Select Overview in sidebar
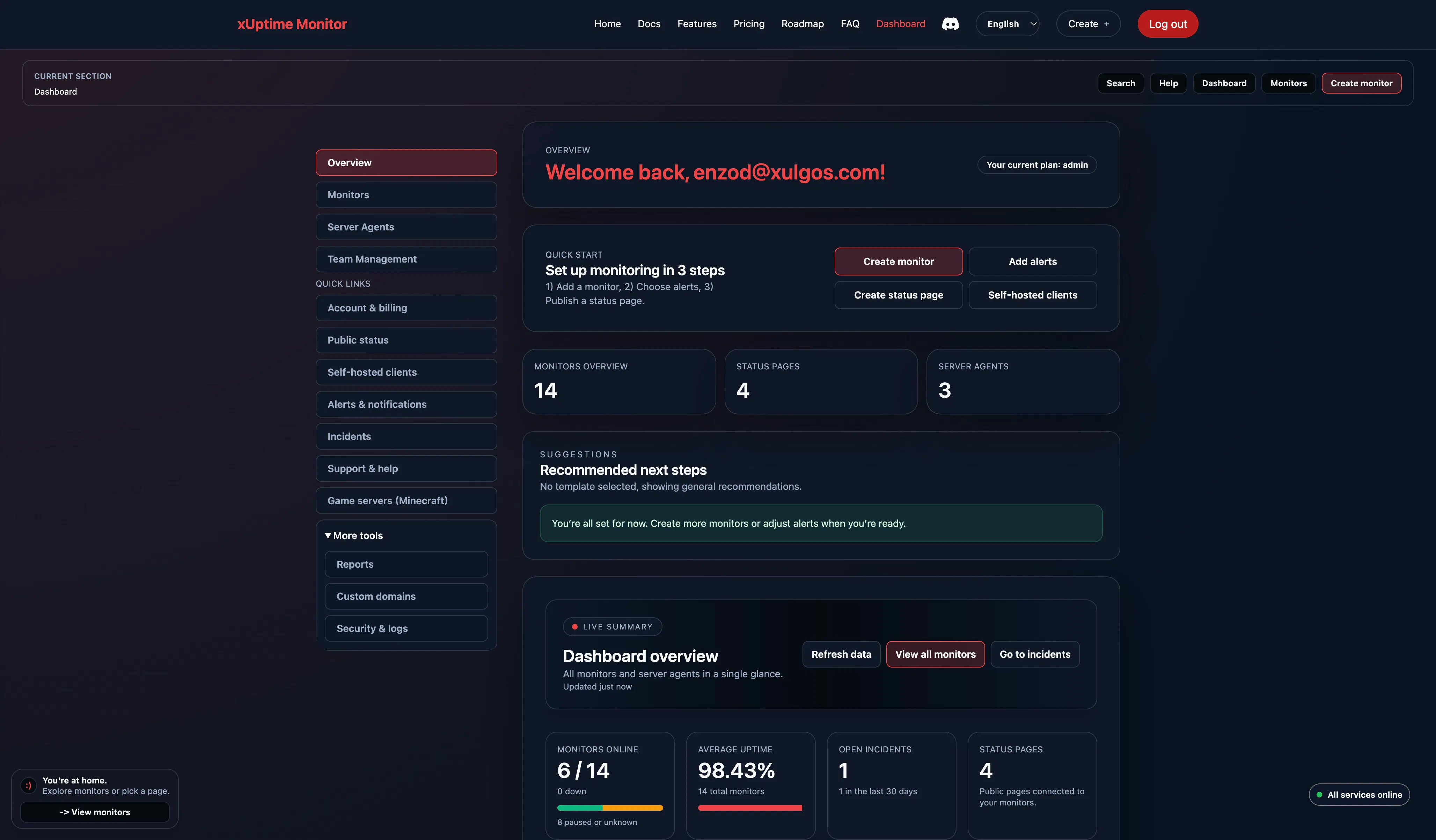1436x840 pixels. click(x=406, y=163)
